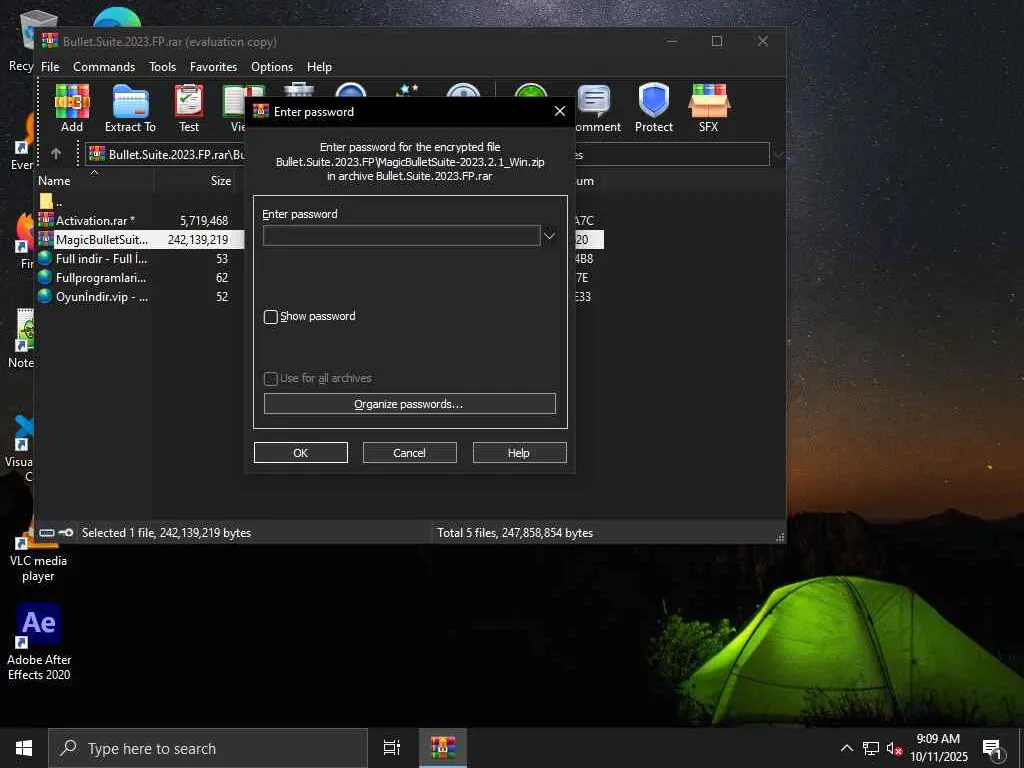Viewport: 1024px width, 768px height.
Task: Open the notification center icon
Action: click(991, 749)
